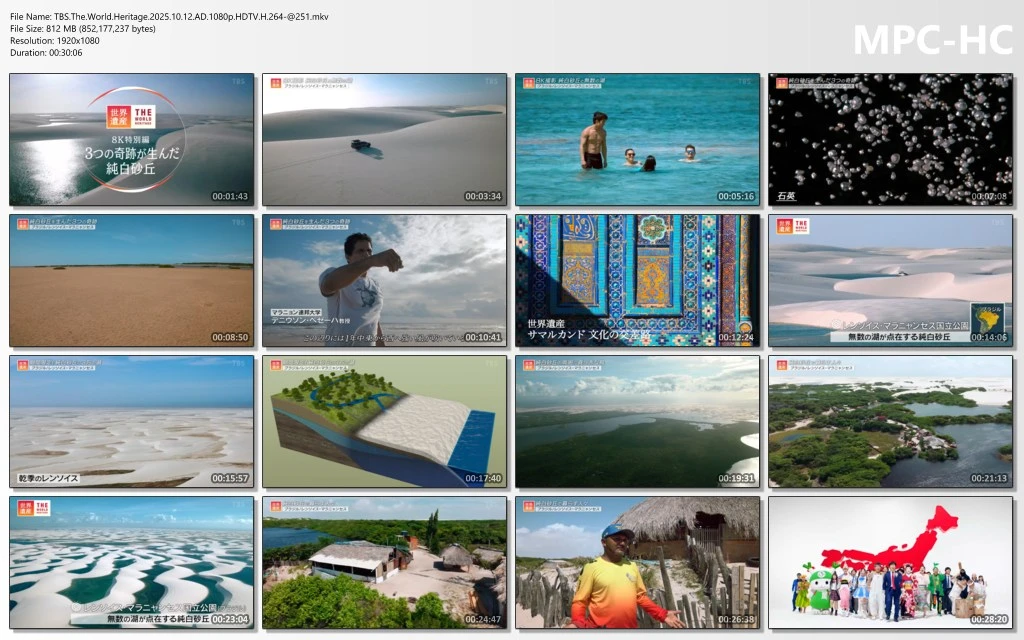Click the Duration 00:30:06 text

click(46, 53)
